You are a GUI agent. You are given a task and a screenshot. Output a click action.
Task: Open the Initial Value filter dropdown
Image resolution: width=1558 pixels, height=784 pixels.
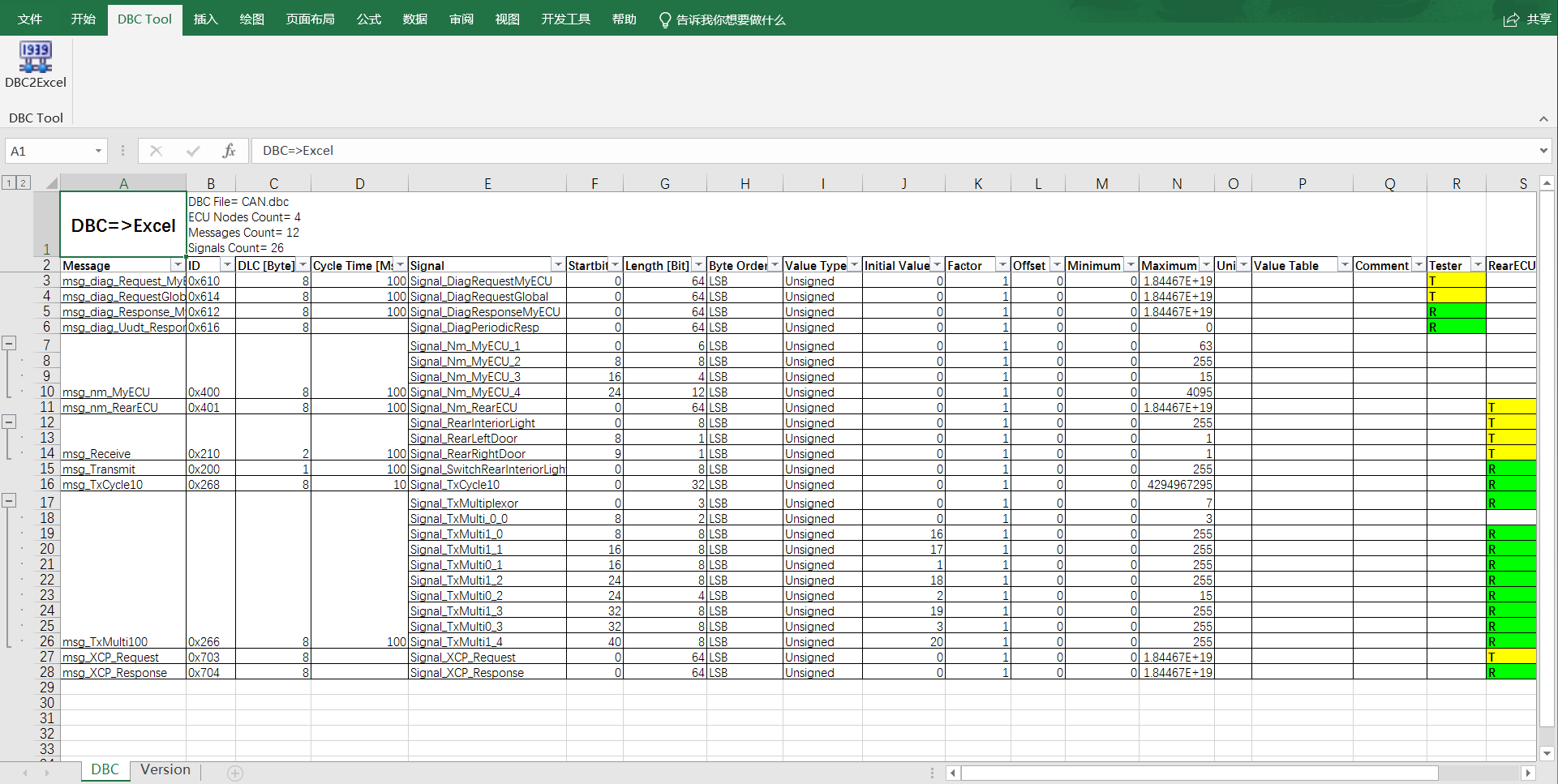tap(937, 265)
